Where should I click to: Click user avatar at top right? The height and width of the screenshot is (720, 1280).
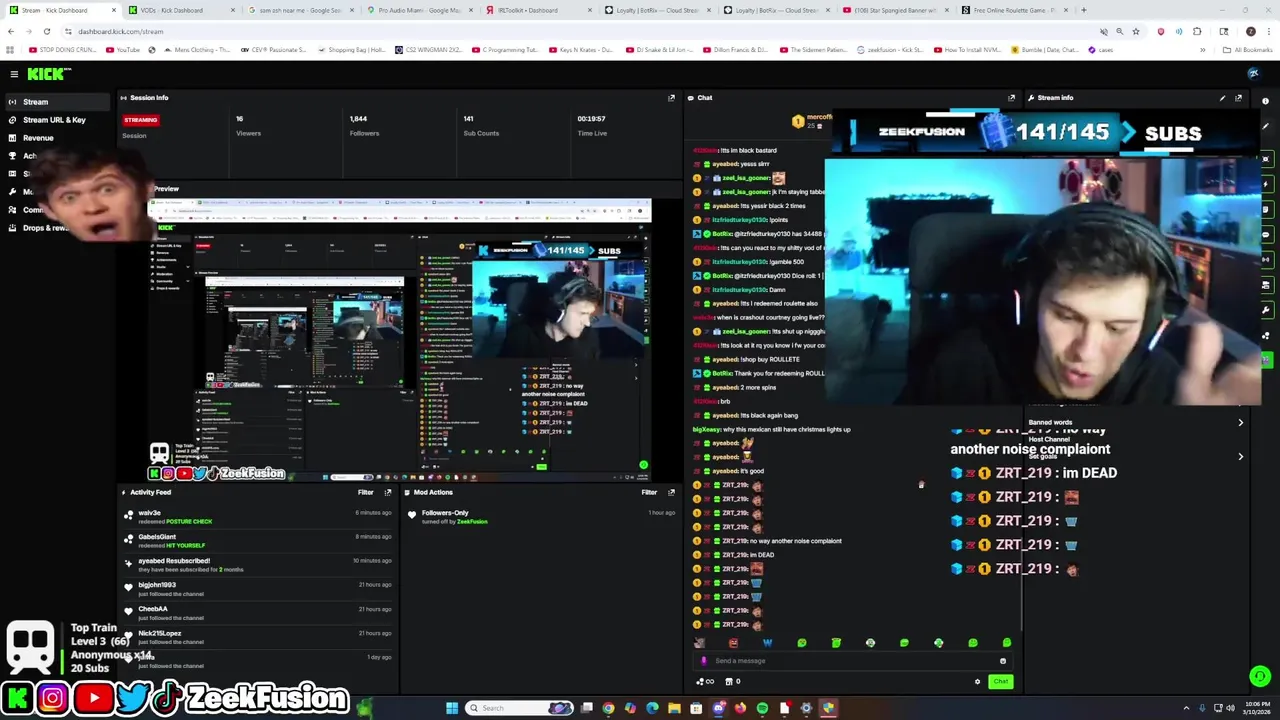click(x=1253, y=74)
